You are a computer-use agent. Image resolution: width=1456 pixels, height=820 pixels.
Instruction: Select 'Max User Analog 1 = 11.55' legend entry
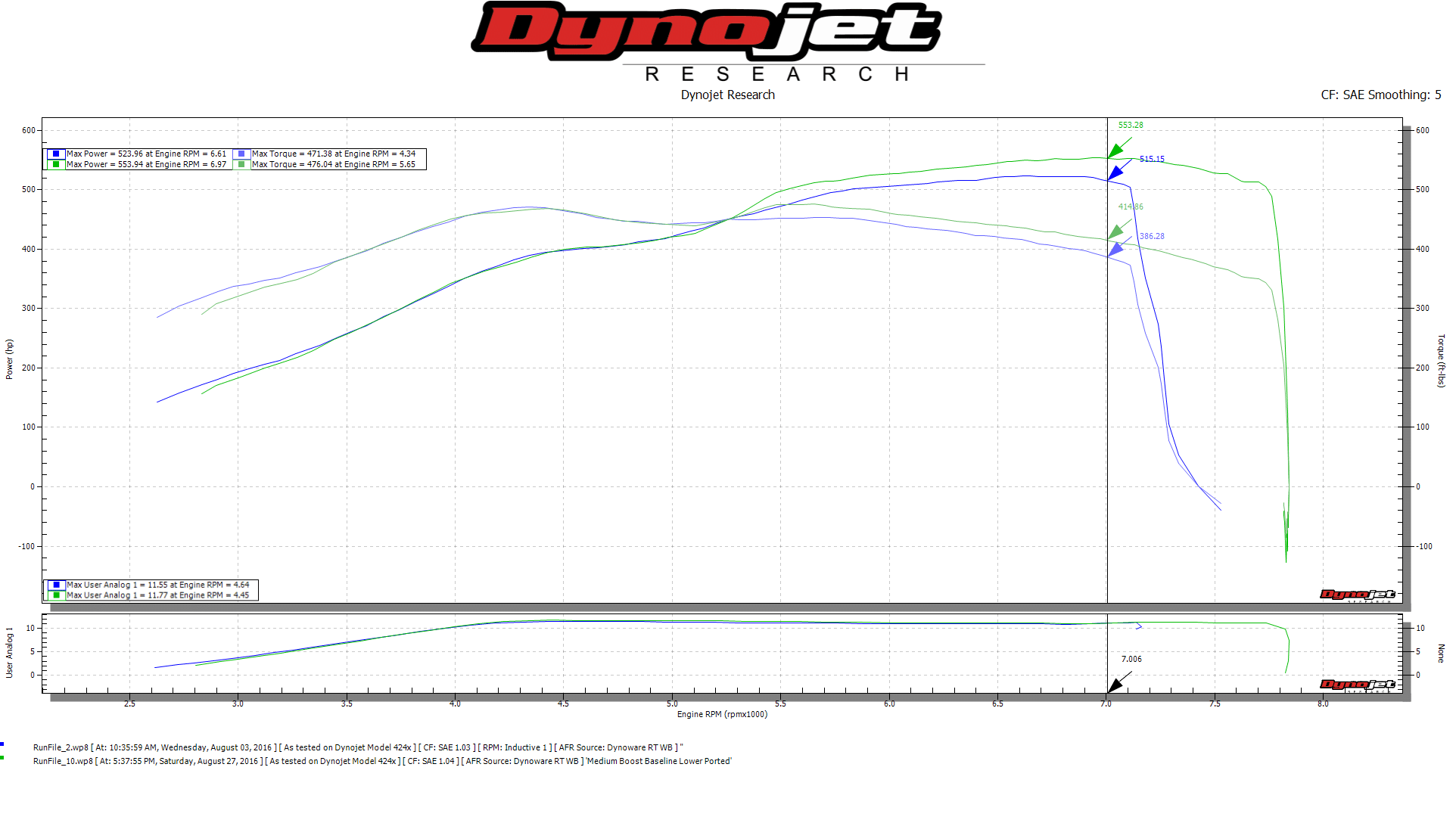click(157, 585)
